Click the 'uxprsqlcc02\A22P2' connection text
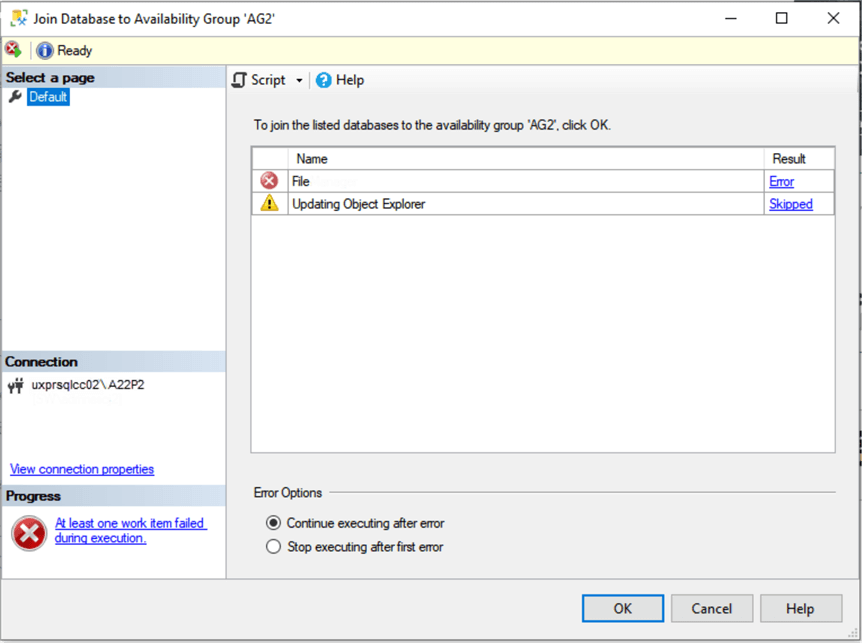Screen dimensions: 862x643 (x=88, y=385)
